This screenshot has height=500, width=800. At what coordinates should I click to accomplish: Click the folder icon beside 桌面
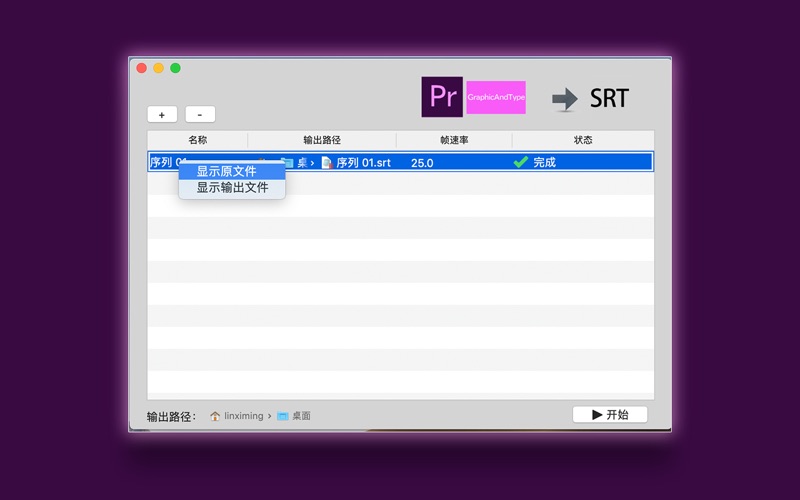283,416
